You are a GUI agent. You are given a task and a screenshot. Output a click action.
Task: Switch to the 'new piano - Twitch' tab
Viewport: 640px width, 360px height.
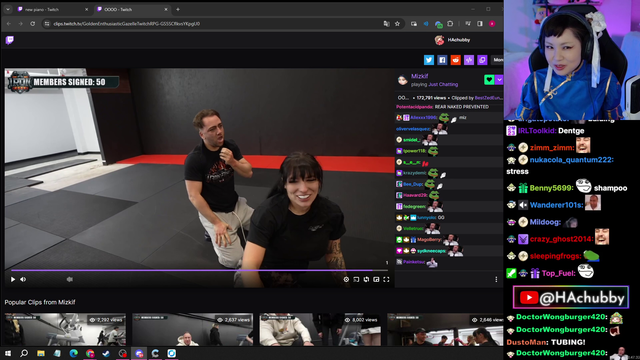click(x=52, y=9)
